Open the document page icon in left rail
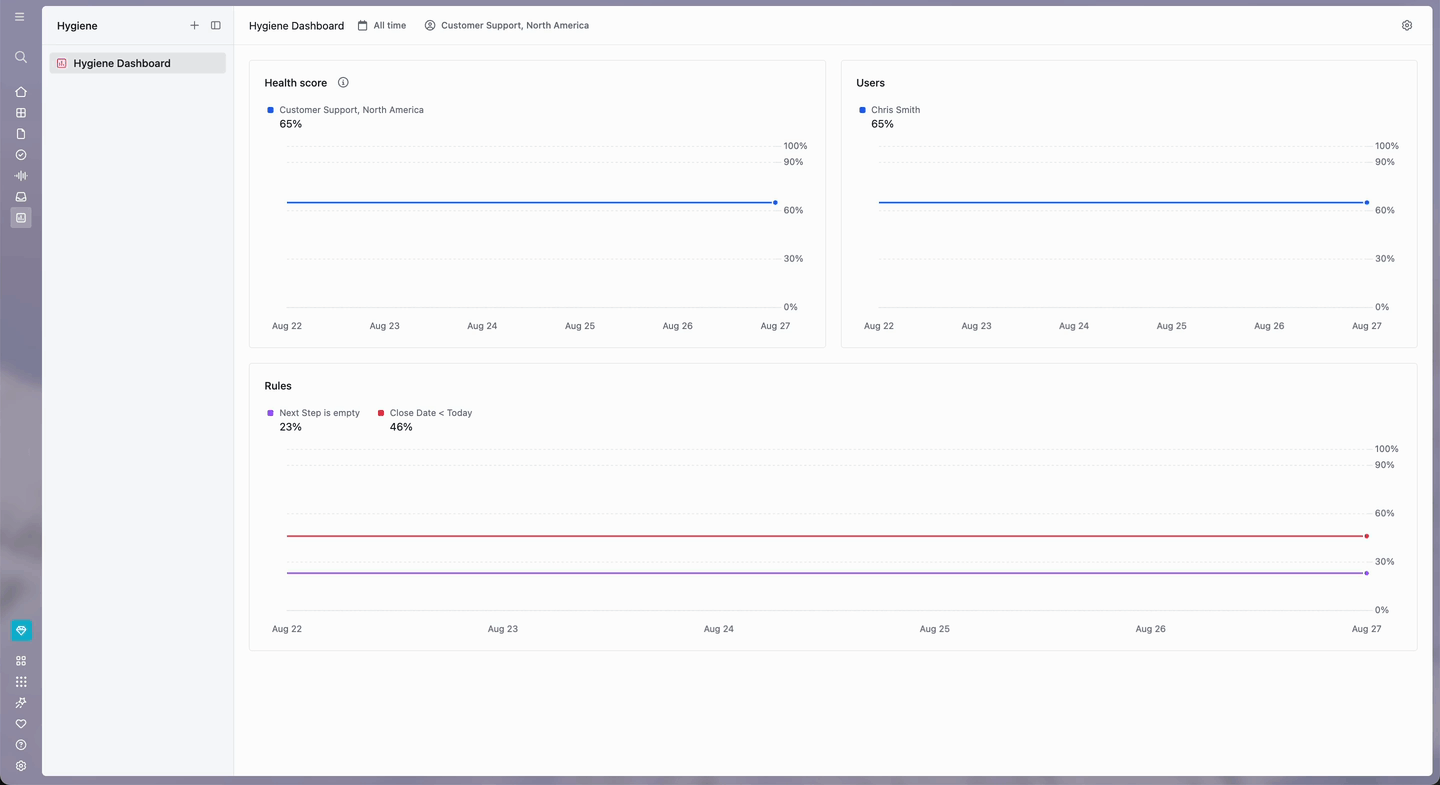Screen dimensions: 1440x785 click(21, 134)
